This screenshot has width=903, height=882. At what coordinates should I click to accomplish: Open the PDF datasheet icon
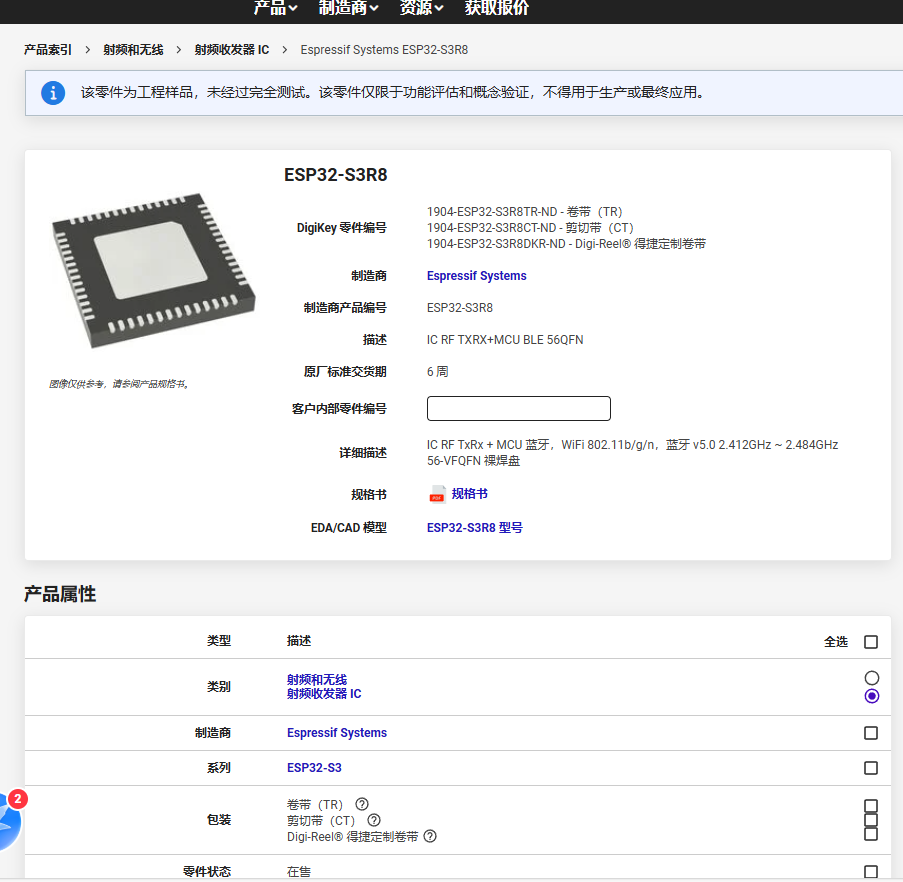[x=437, y=494]
